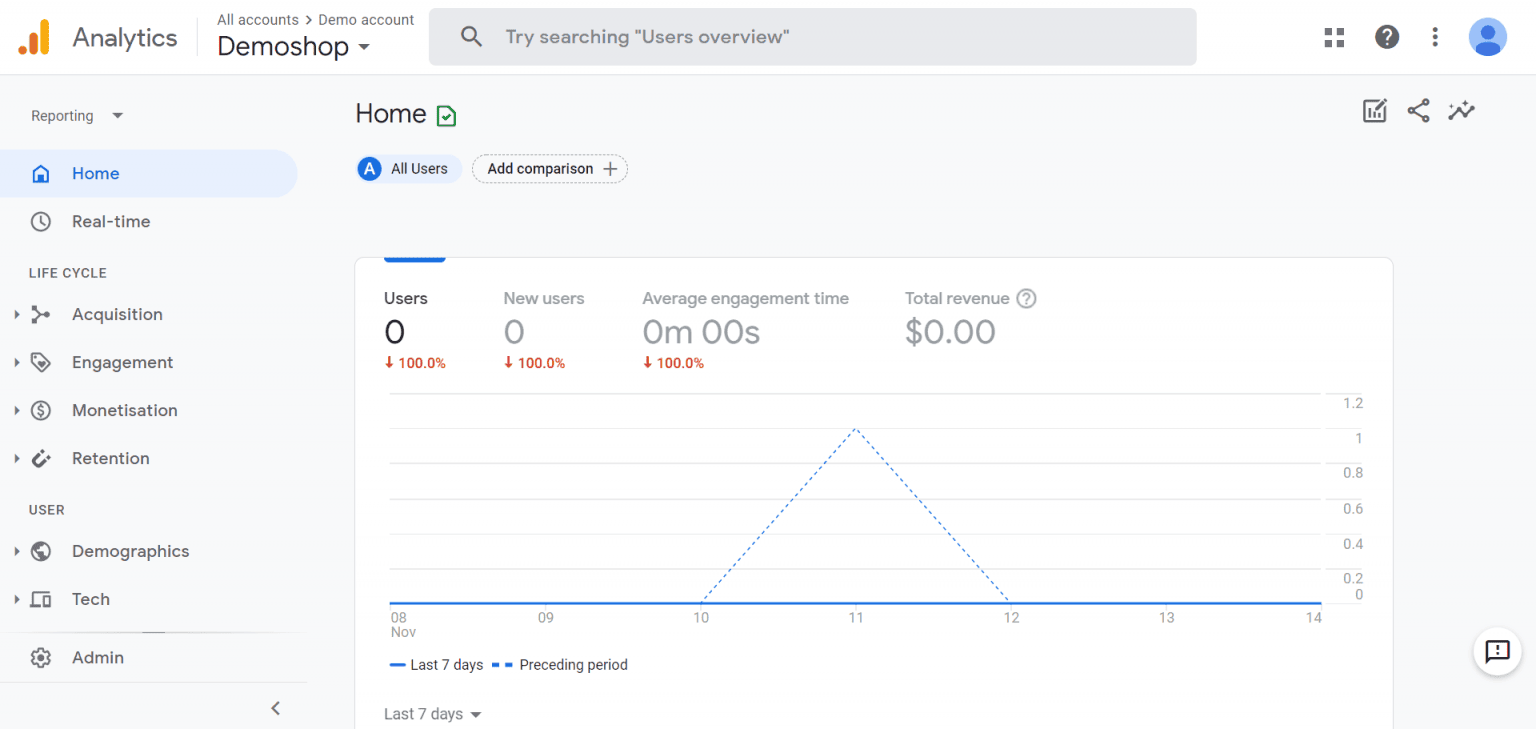Open the Insights sparkline icon
The width and height of the screenshot is (1536, 729).
(x=1461, y=111)
